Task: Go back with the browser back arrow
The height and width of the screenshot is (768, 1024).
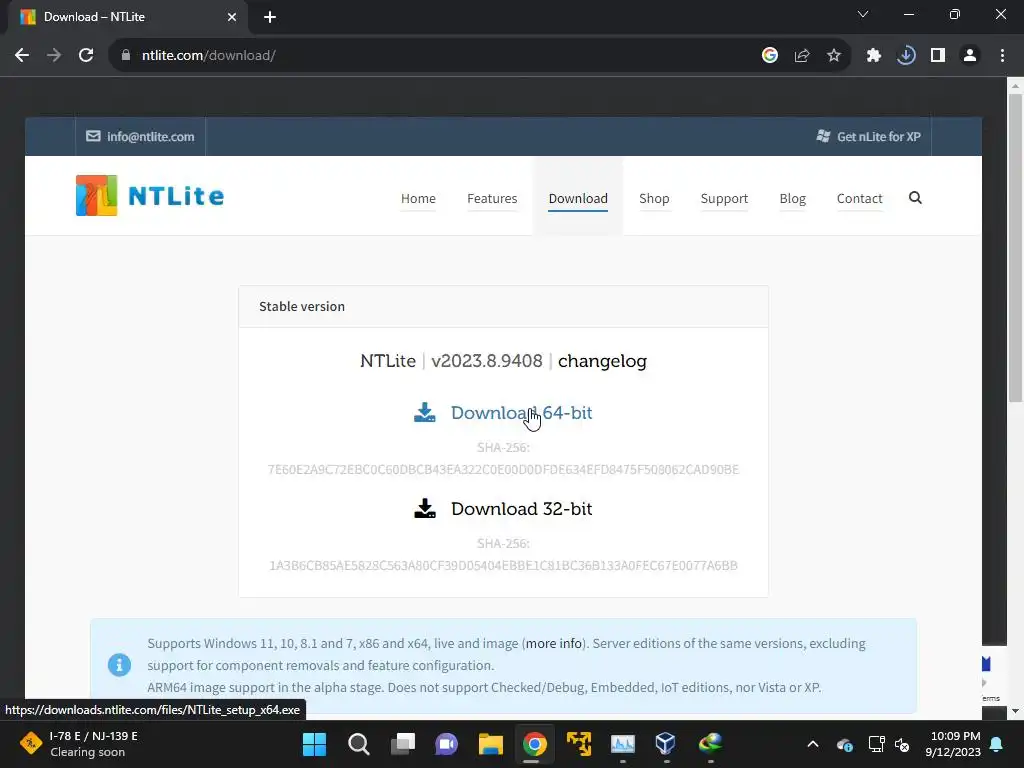Action: pyautogui.click(x=22, y=56)
